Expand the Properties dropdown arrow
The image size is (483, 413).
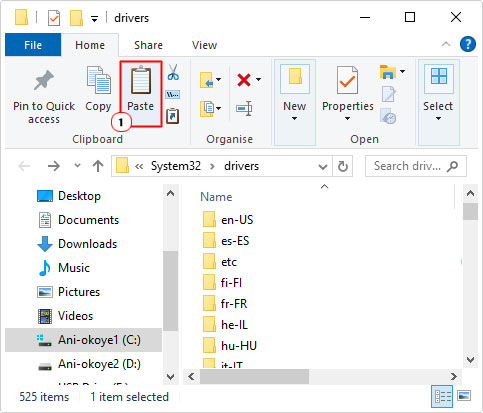347,119
